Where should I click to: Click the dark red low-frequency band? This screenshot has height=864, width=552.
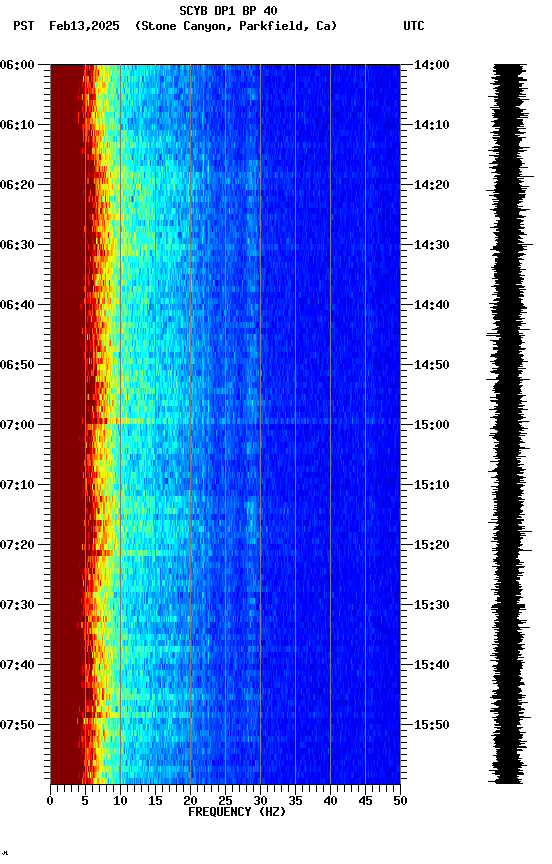pos(67,424)
